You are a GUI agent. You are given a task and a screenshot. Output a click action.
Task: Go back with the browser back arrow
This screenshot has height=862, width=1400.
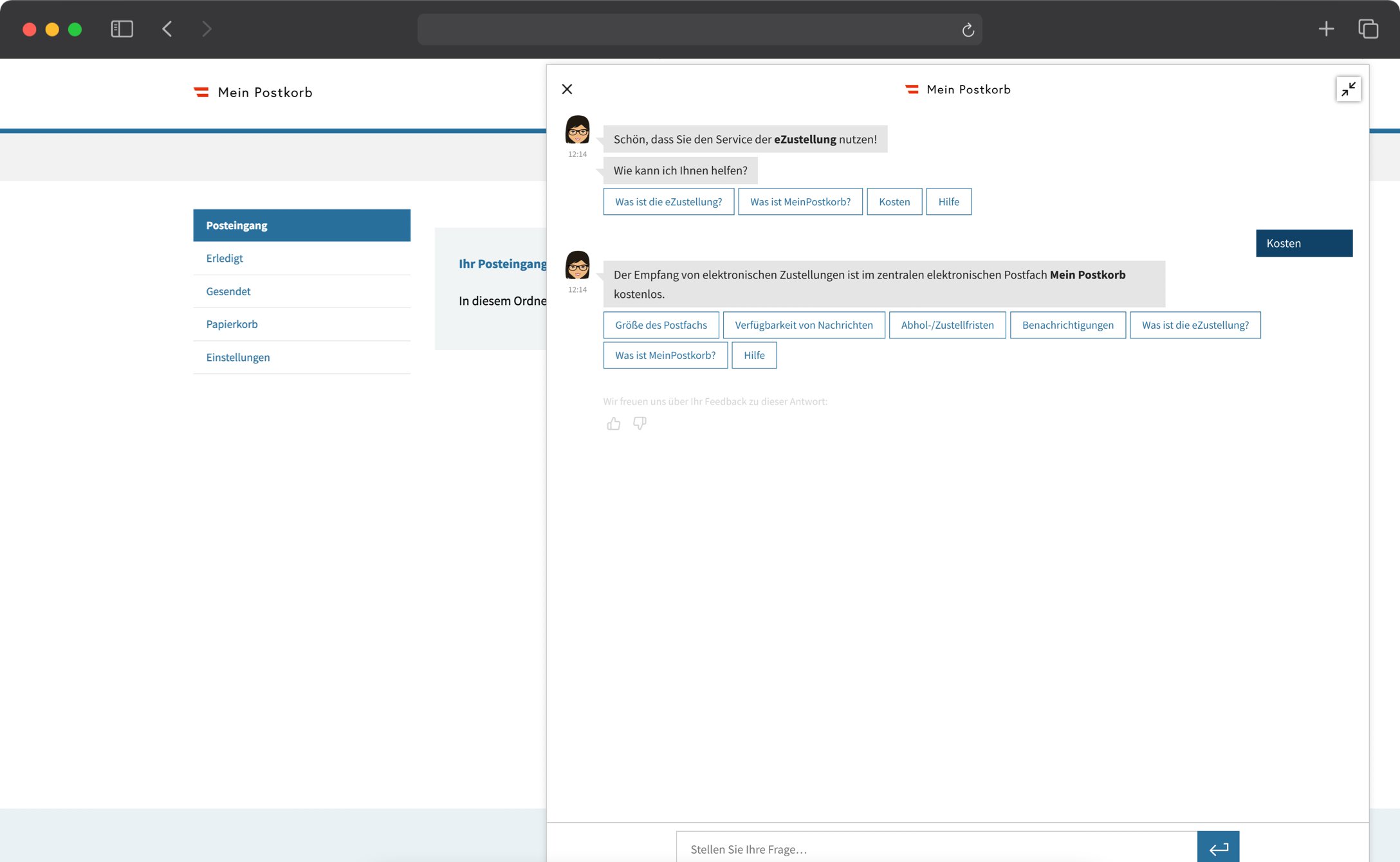pos(167,29)
